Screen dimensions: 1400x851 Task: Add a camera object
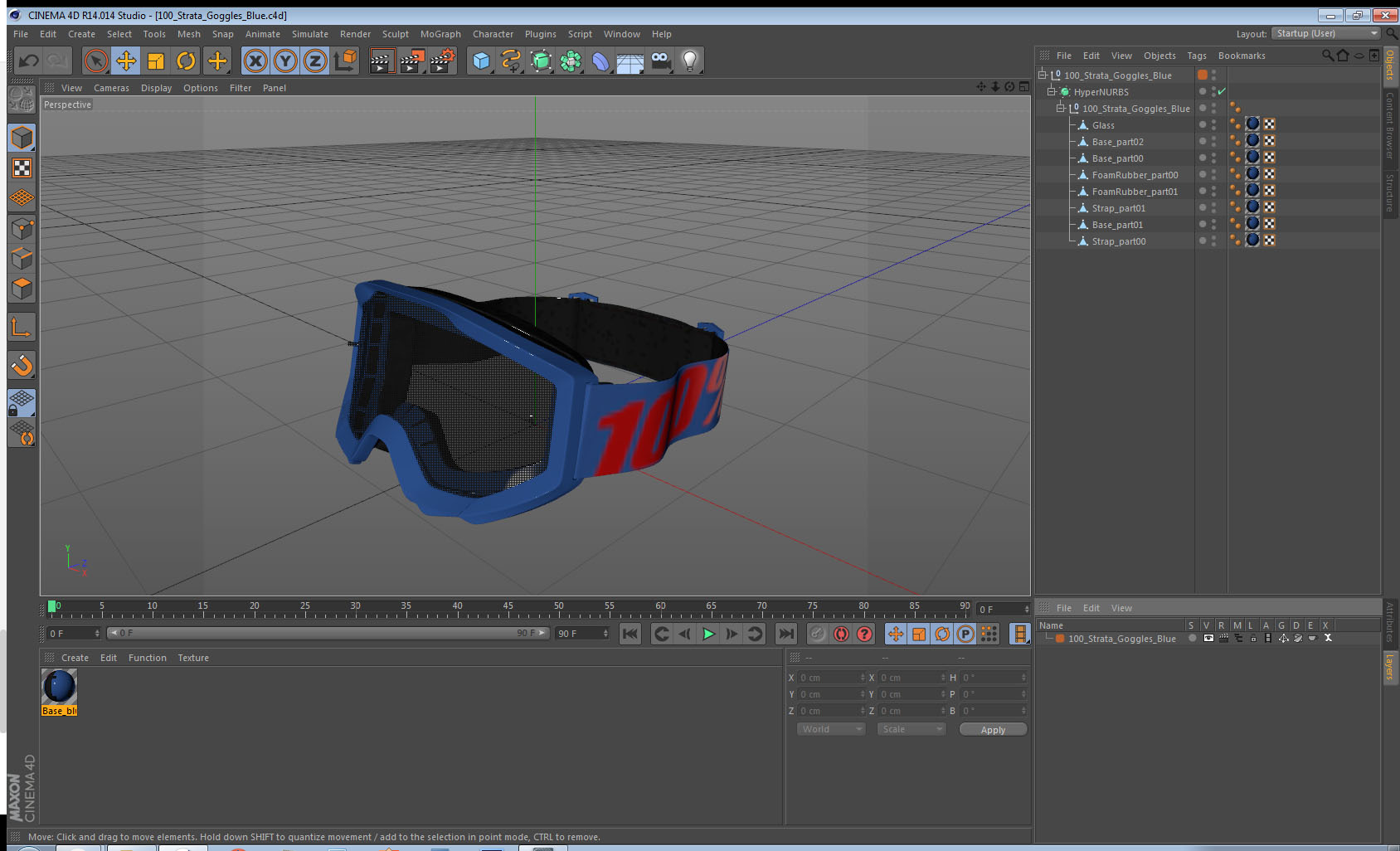(x=660, y=61)
